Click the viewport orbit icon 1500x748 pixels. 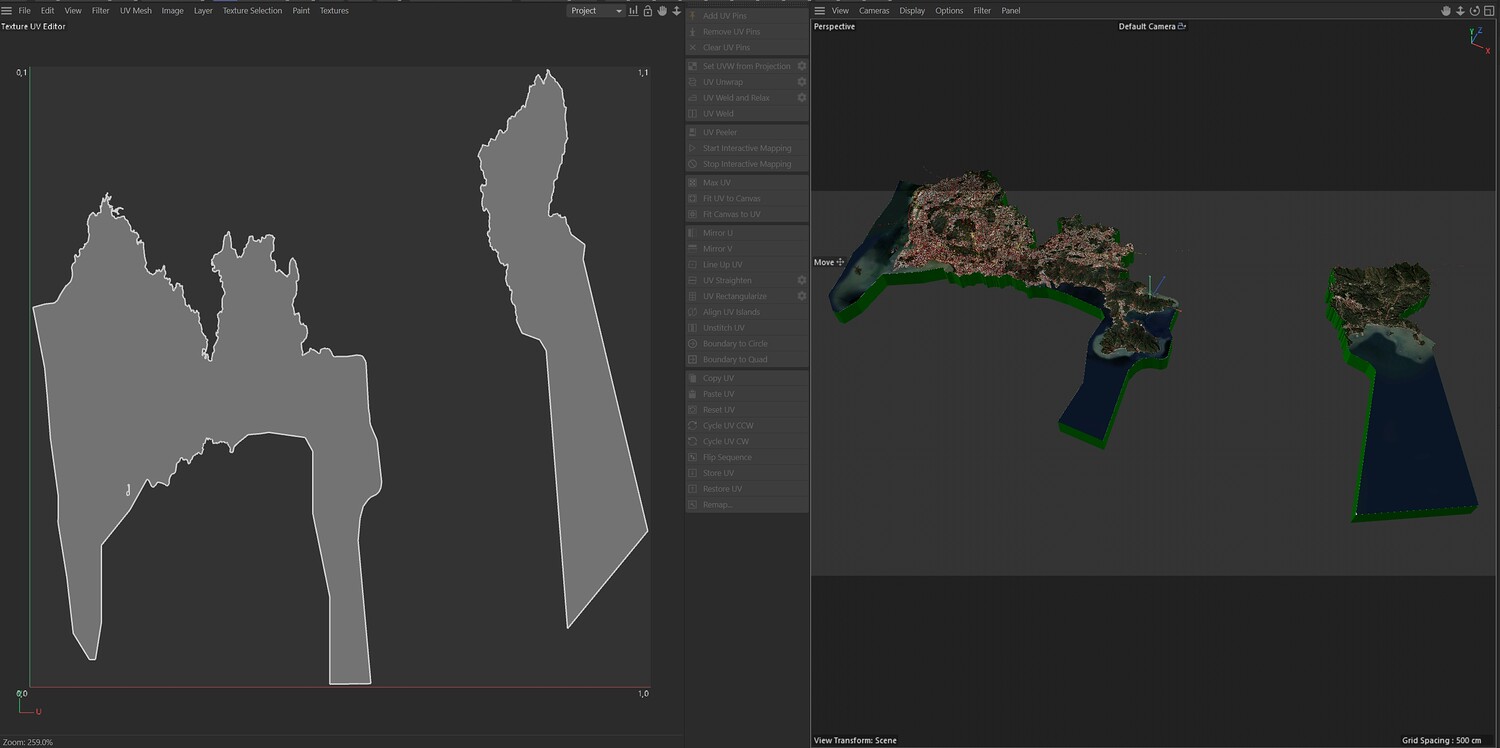(1474, 11)
